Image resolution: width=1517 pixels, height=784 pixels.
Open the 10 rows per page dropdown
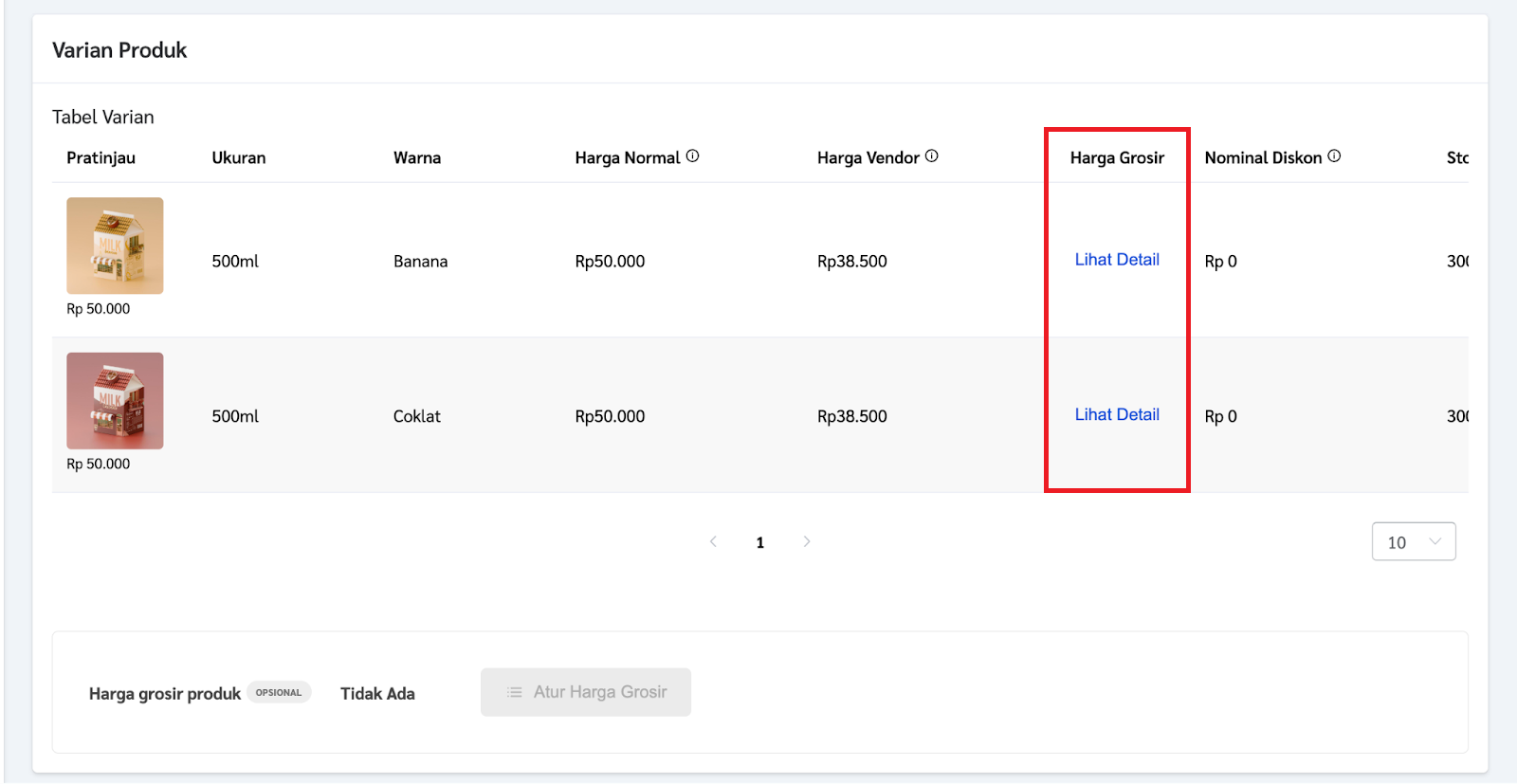(1414, 541)
